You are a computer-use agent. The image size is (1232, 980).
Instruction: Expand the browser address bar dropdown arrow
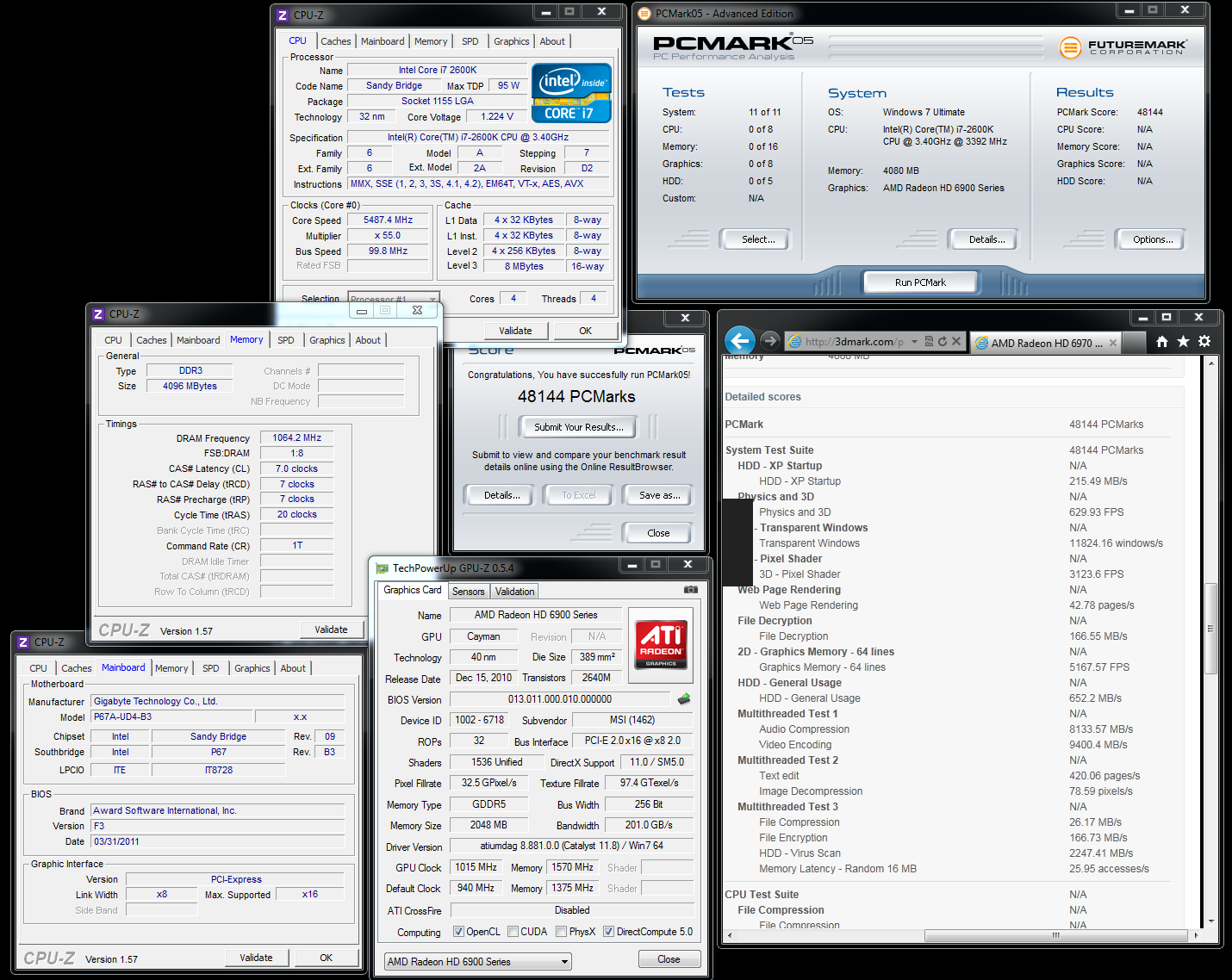915,342
